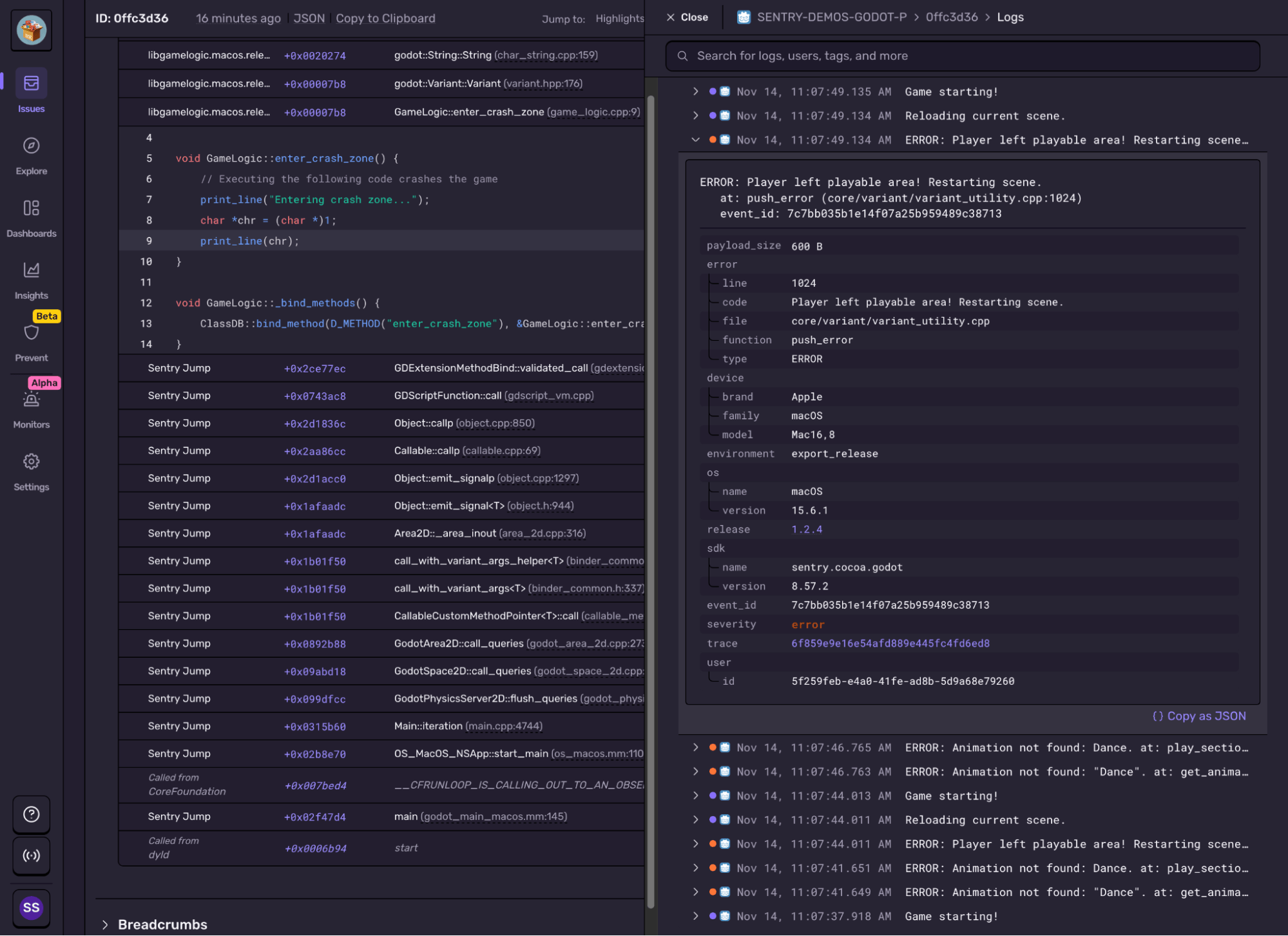Click the help question mark icon

(31, 814)
